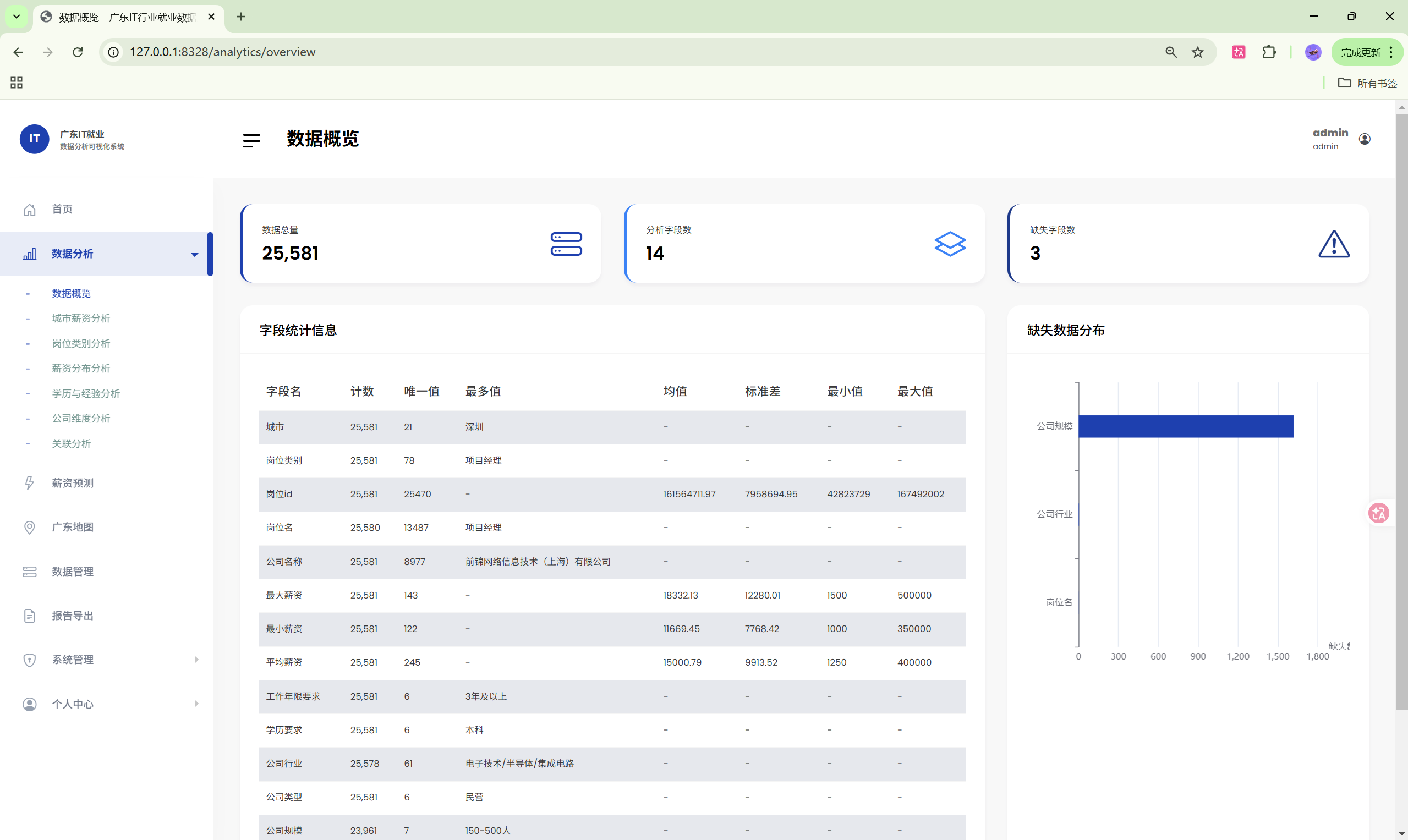Expand the 系统管理 submenu chevron
Image resolution: width=1408 pixels, height=840 pixels.
(196, 660)
